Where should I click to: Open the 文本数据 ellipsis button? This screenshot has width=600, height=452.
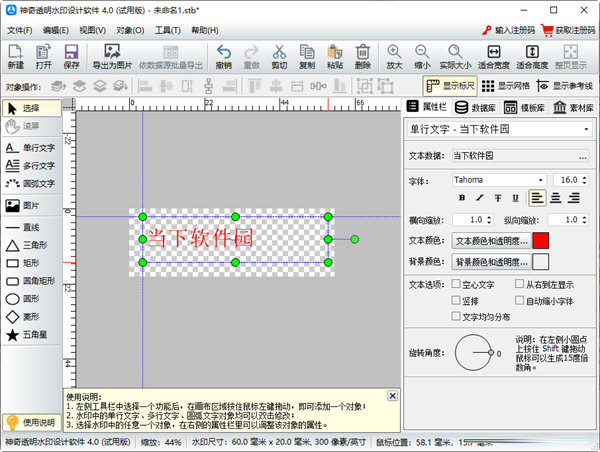pyautogui.click(x=582, y=156)
